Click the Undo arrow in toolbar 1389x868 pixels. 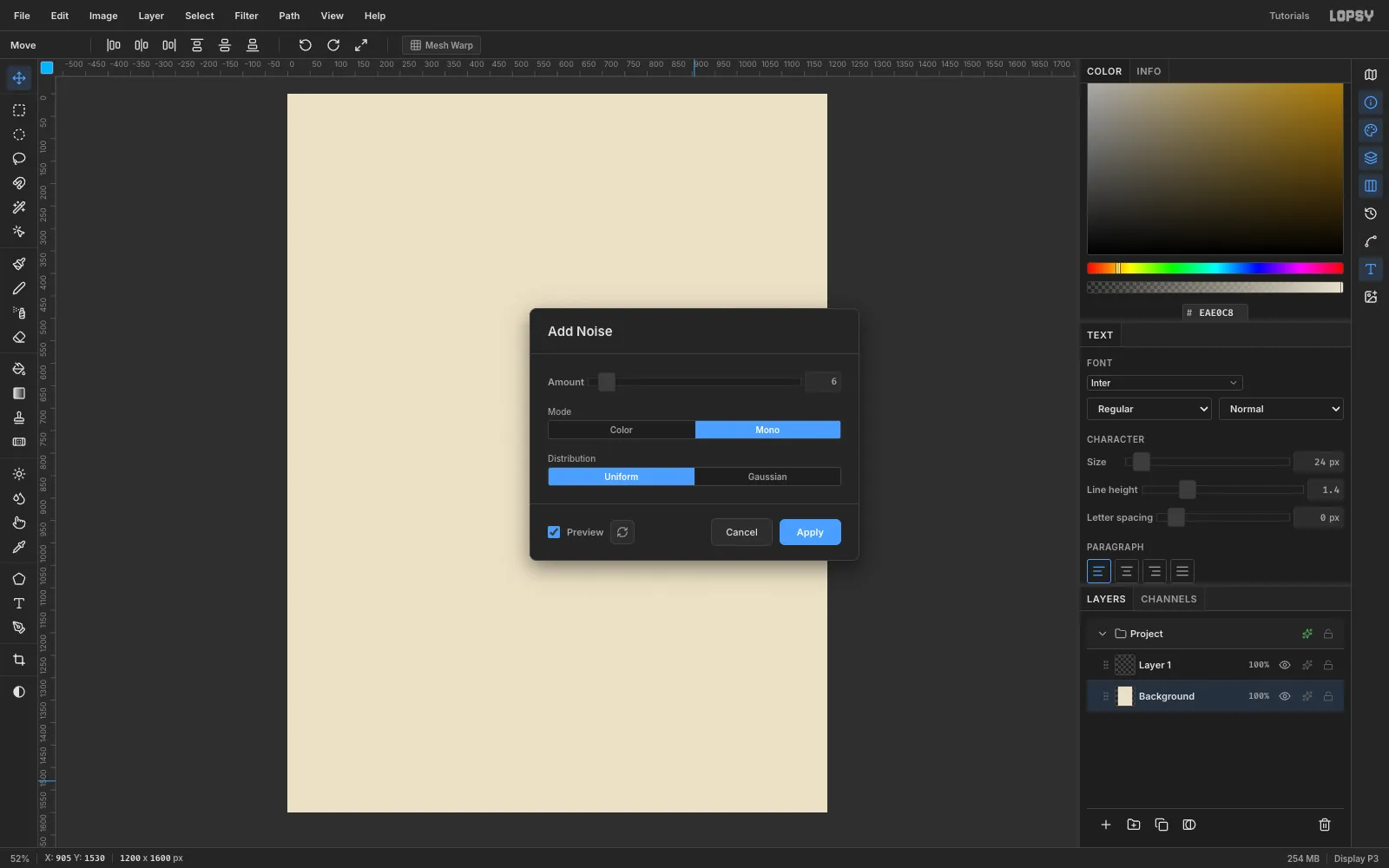pos(305,45)
